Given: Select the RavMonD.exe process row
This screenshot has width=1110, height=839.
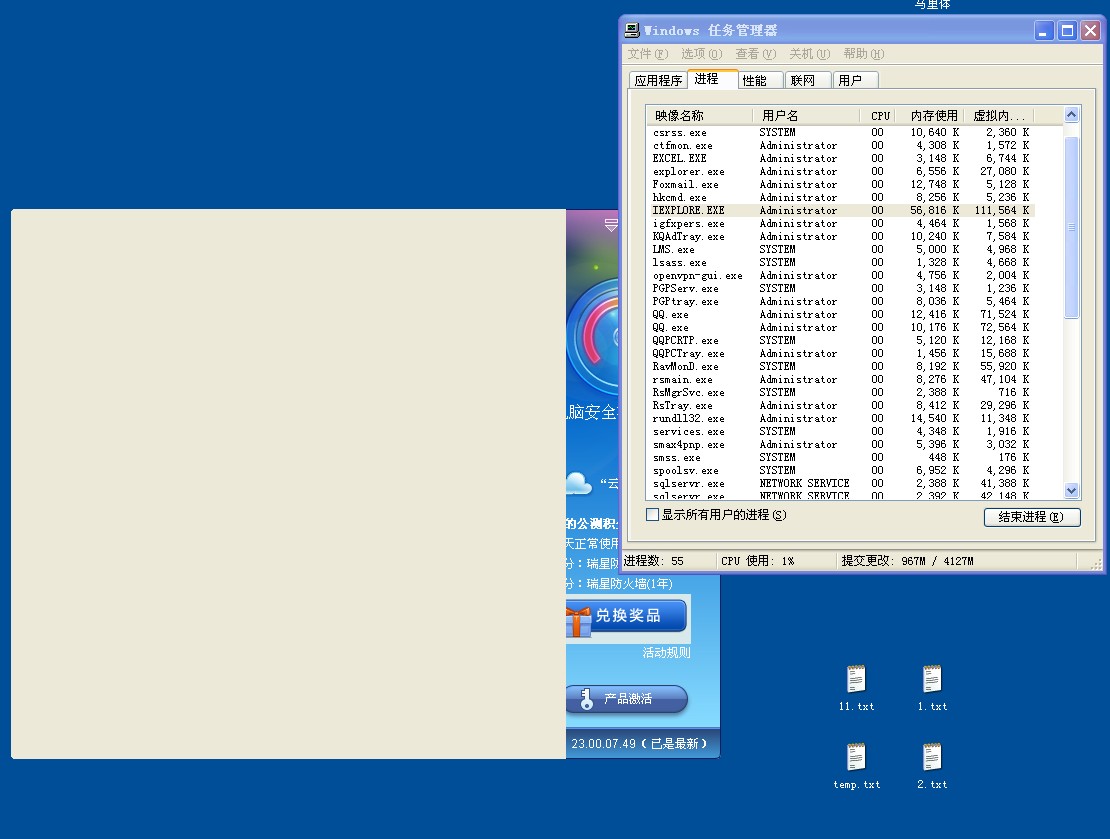Looking at the screenshot, I should tap(841, 366).
